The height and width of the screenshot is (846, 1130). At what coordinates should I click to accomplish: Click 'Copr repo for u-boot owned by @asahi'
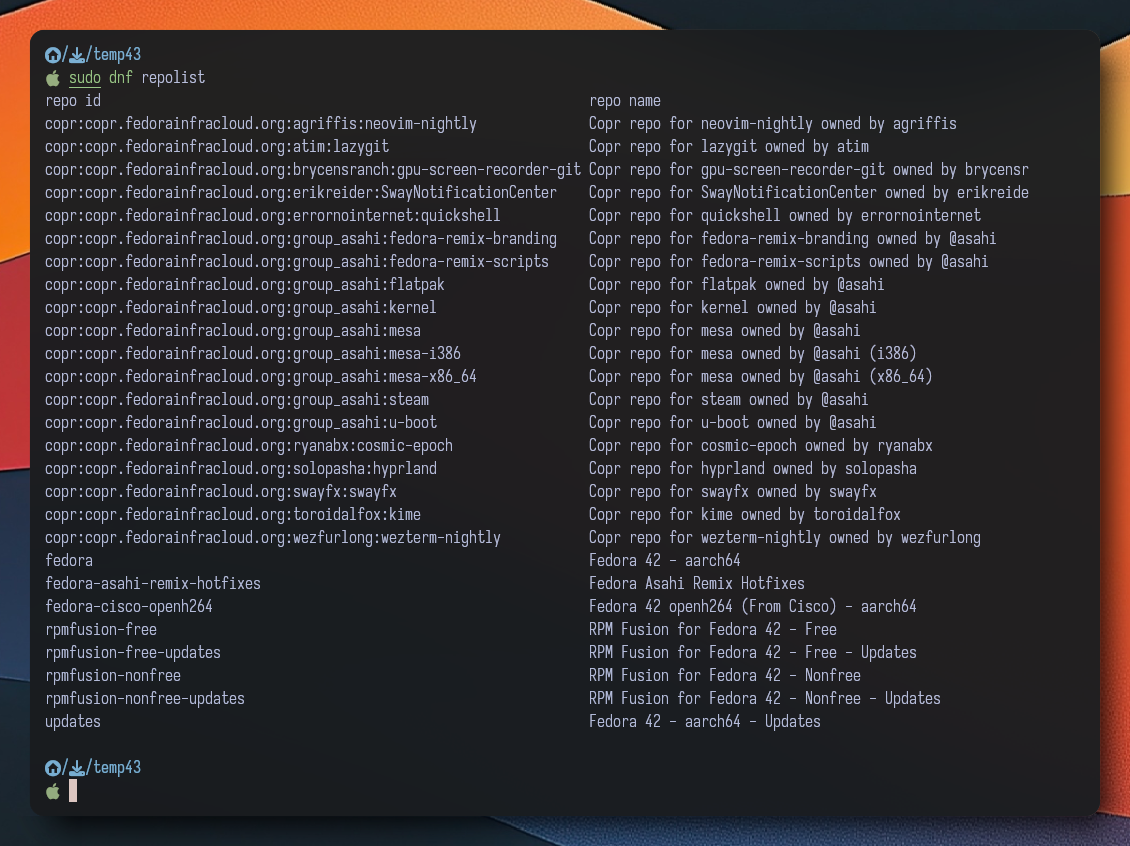(x=732, y=424)
